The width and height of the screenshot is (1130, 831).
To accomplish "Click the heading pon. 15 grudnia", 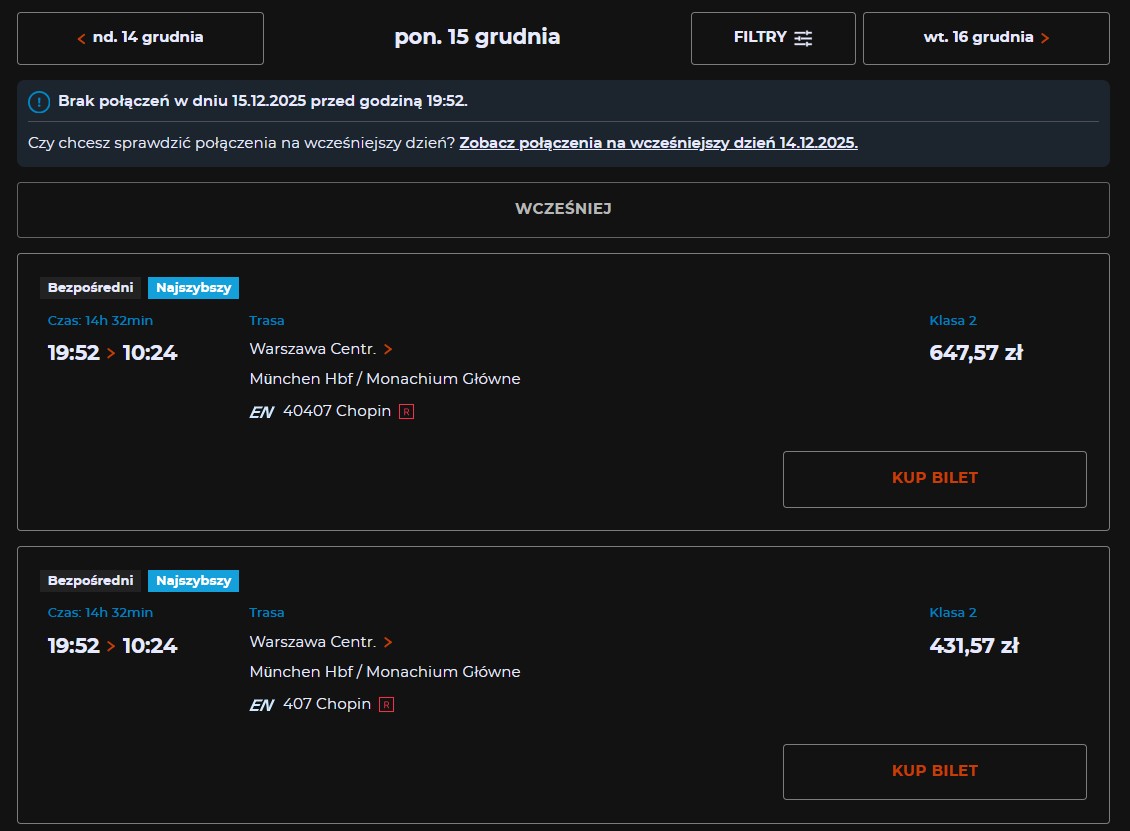I will click(x=477, y=37).
